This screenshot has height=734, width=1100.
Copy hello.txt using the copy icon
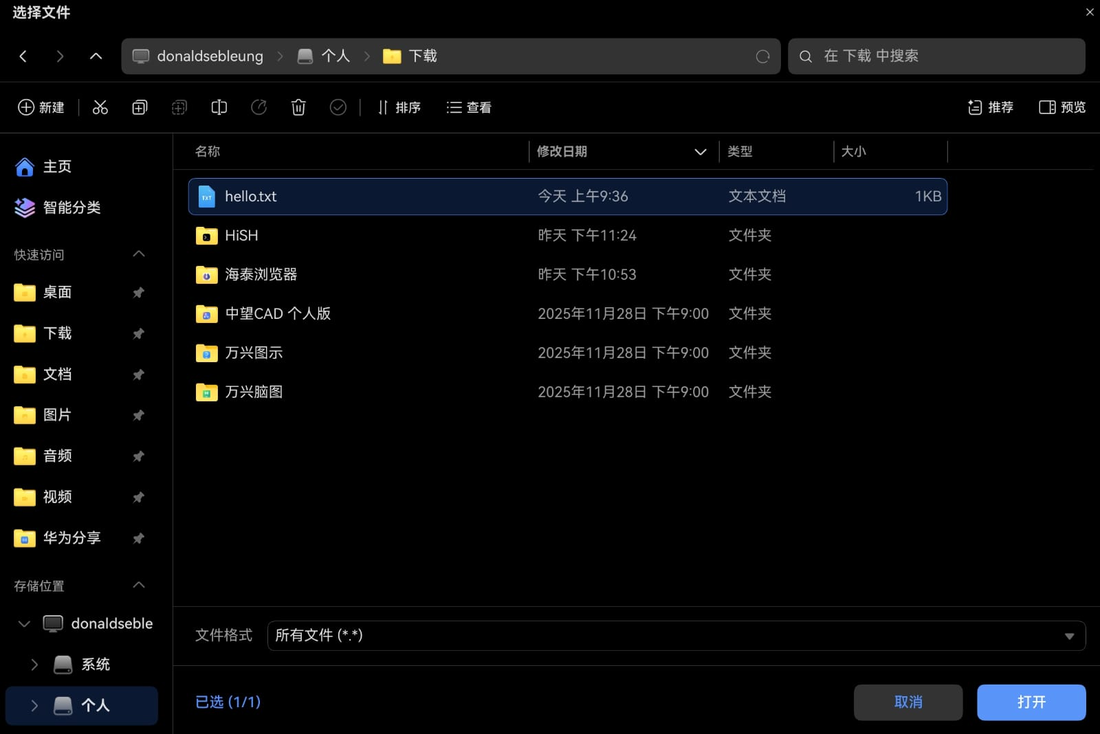pyautogui.click(x=139, y=107)
